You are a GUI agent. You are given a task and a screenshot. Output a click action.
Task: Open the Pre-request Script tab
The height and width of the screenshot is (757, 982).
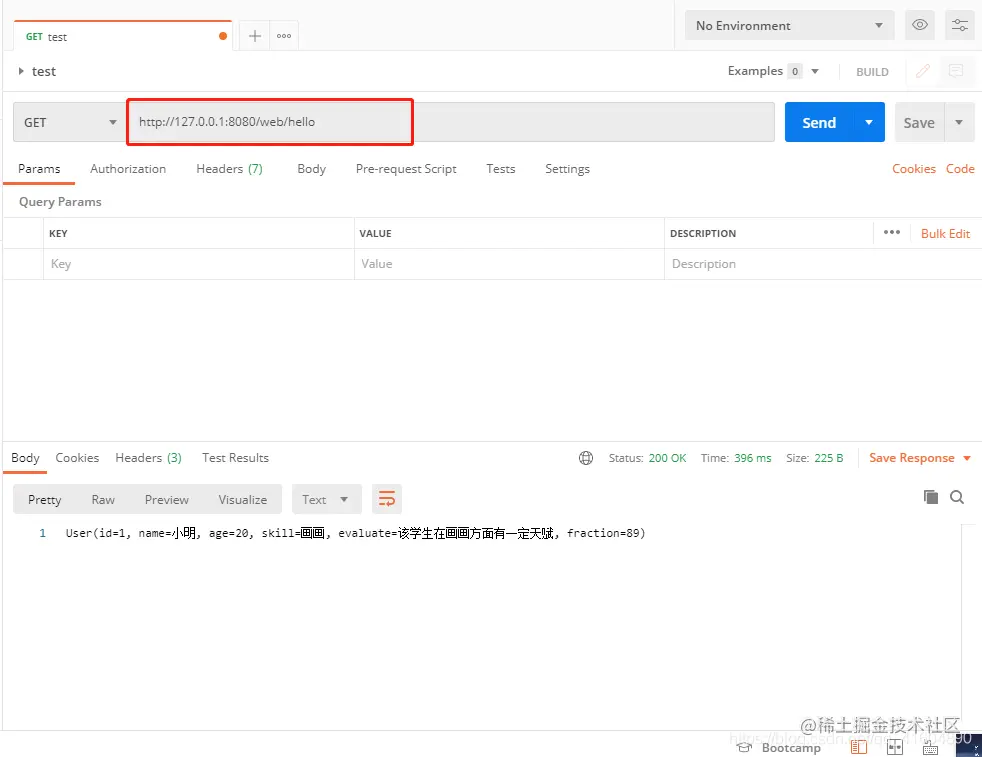coord(406,168)
